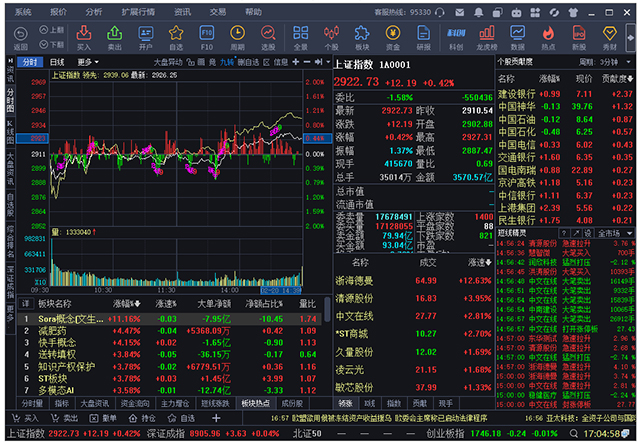Select the 领涨 tab under stock list
Screen dimensions: 640x444
click(346, 404)
